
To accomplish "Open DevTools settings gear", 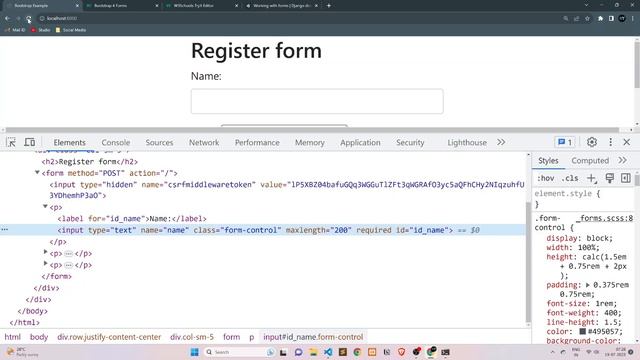I will [592, 142].
